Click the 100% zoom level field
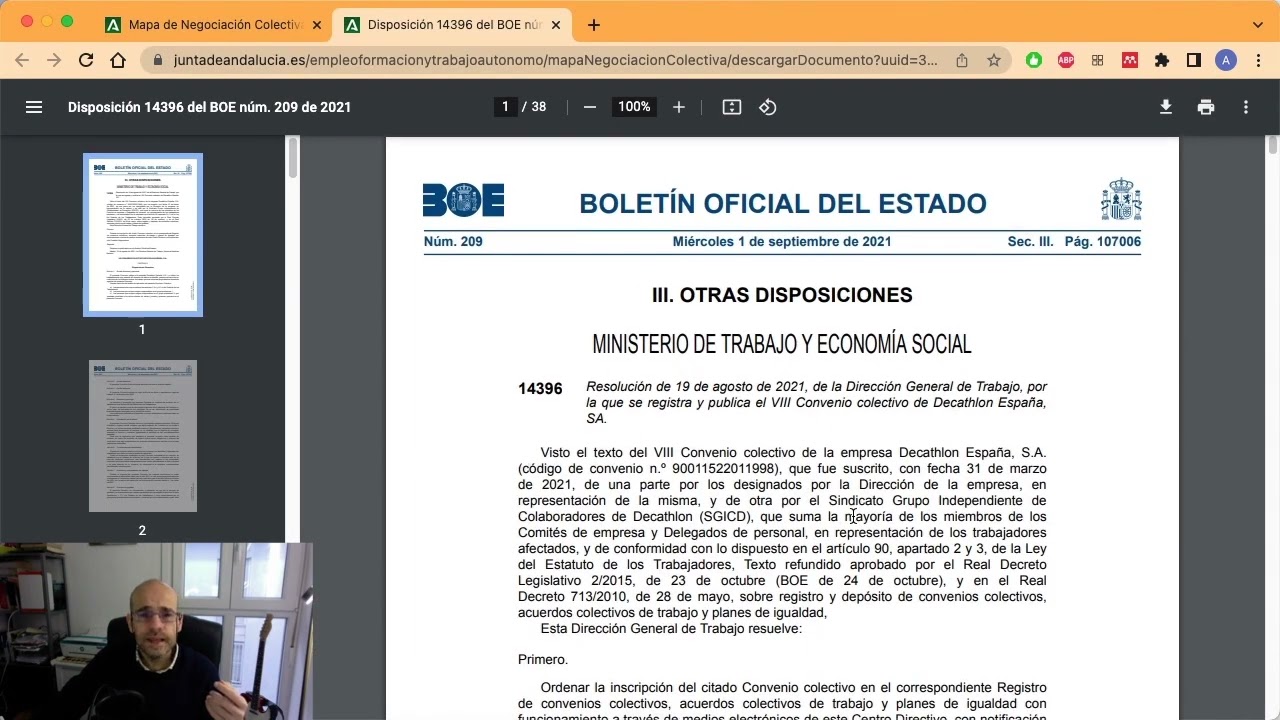The image size is (1280, 720). (x=634, y=107)
